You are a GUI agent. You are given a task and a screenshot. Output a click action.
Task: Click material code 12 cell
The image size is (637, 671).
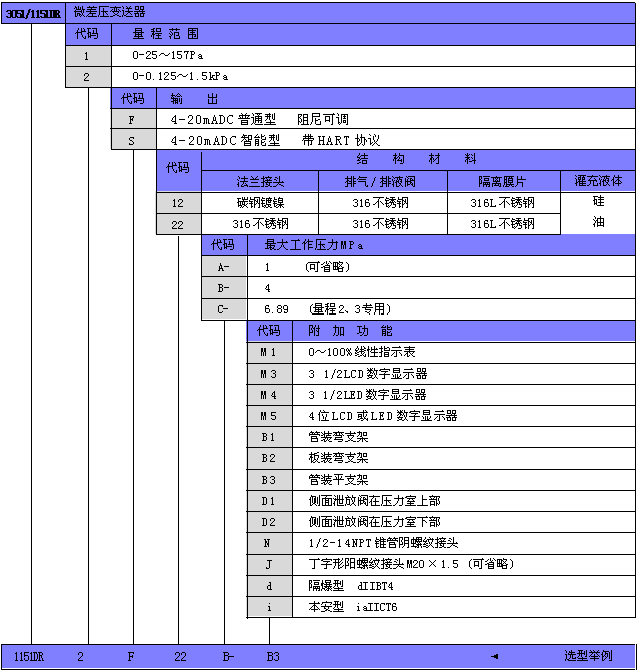pyautogui.click(x=178, y=203)
